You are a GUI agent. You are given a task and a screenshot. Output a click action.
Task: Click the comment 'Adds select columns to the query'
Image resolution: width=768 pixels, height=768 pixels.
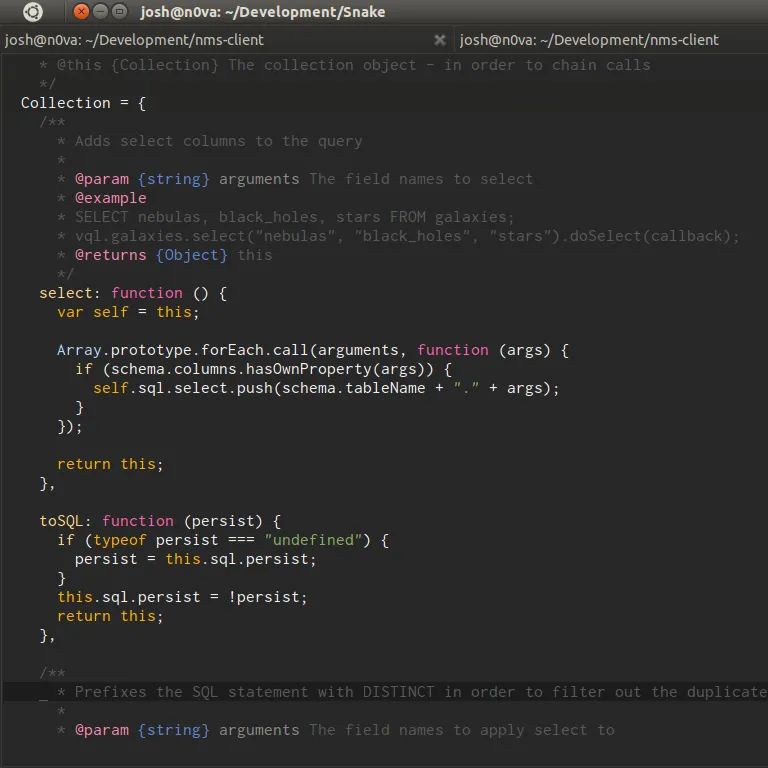tap(218, 141)
